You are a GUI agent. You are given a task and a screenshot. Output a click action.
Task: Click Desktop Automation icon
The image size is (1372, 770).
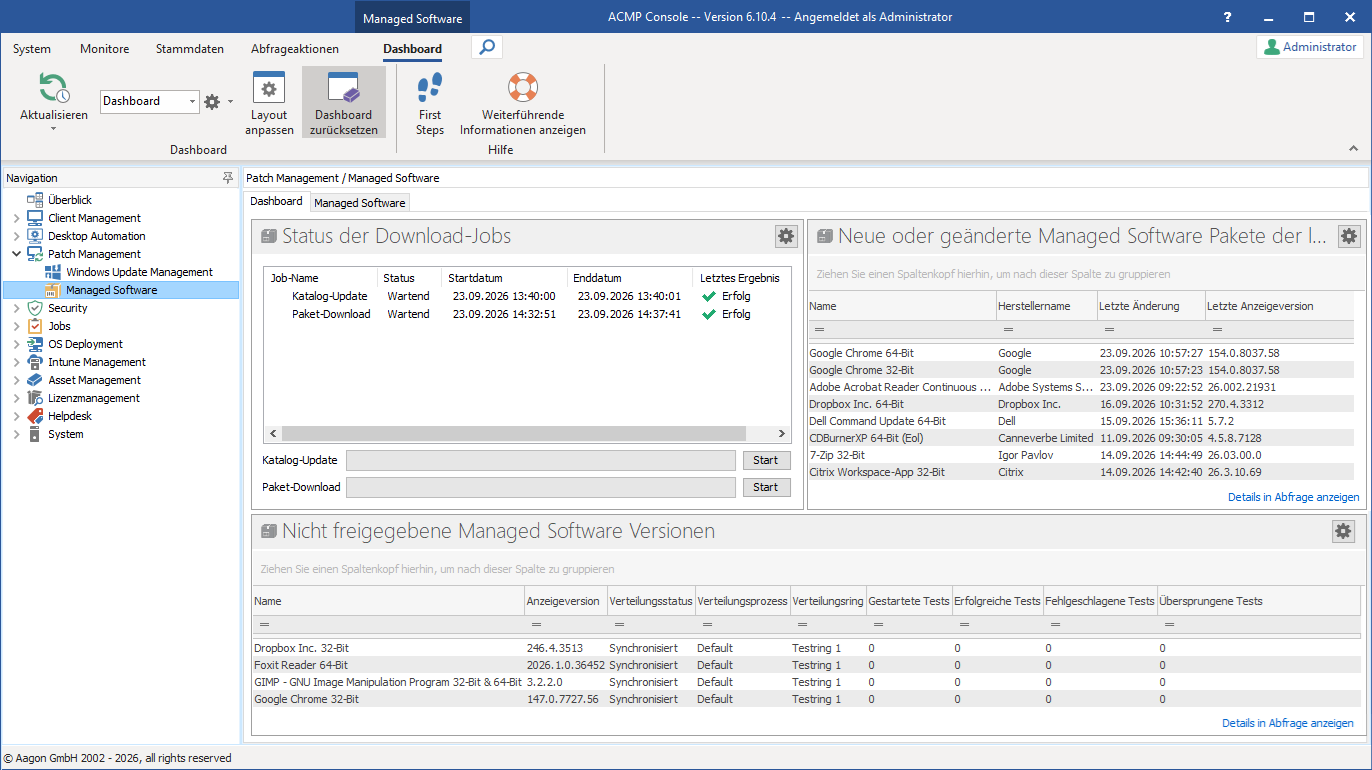pyautogui.click(x=35, y=236)
